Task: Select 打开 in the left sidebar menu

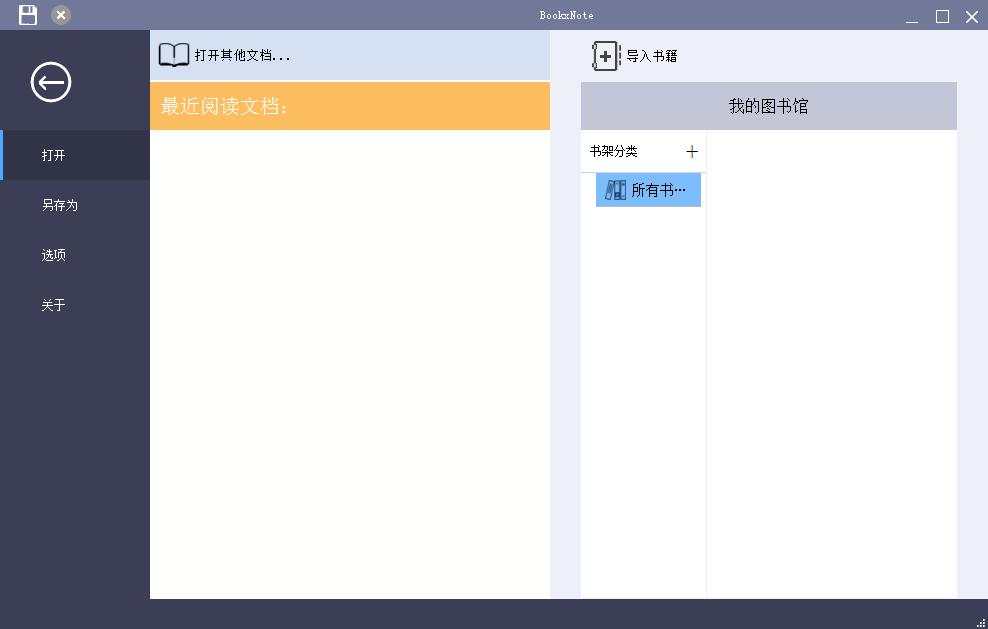Action: point(53,155)
